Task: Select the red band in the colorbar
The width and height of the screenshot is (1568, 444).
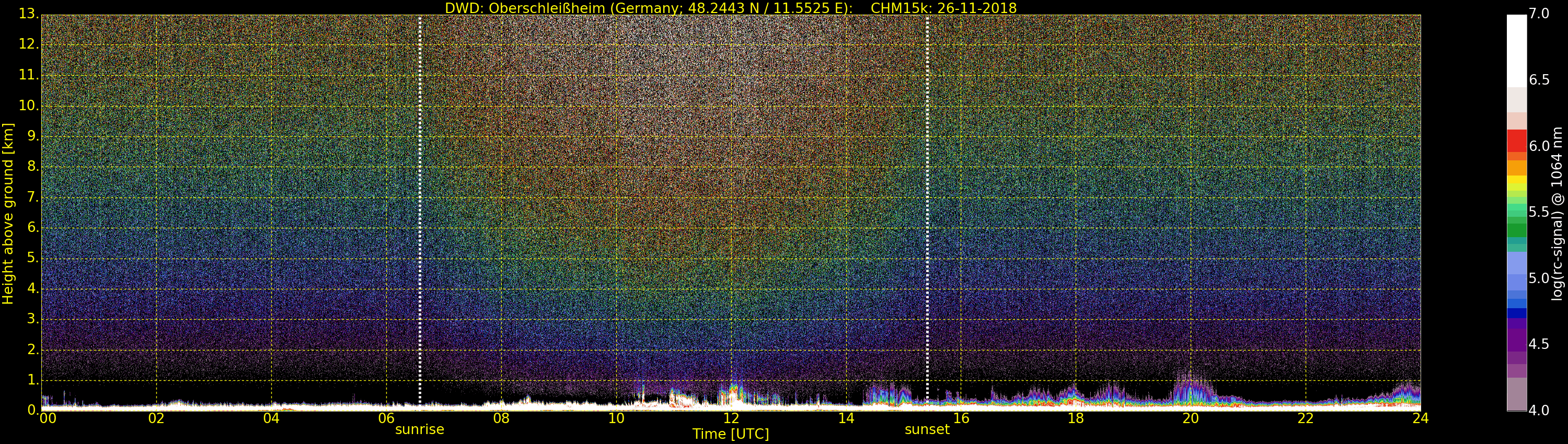Action: coord(1516,141)
